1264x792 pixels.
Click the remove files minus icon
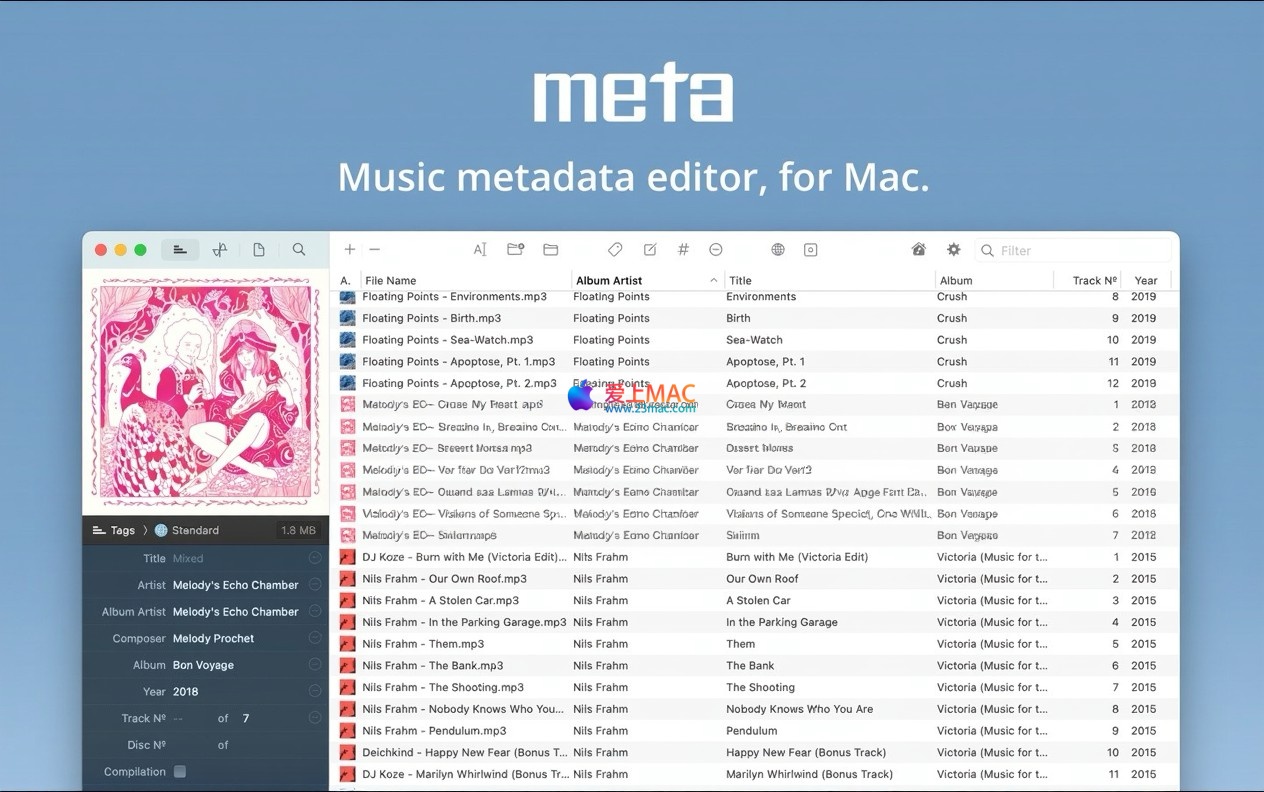click(374, 250)
